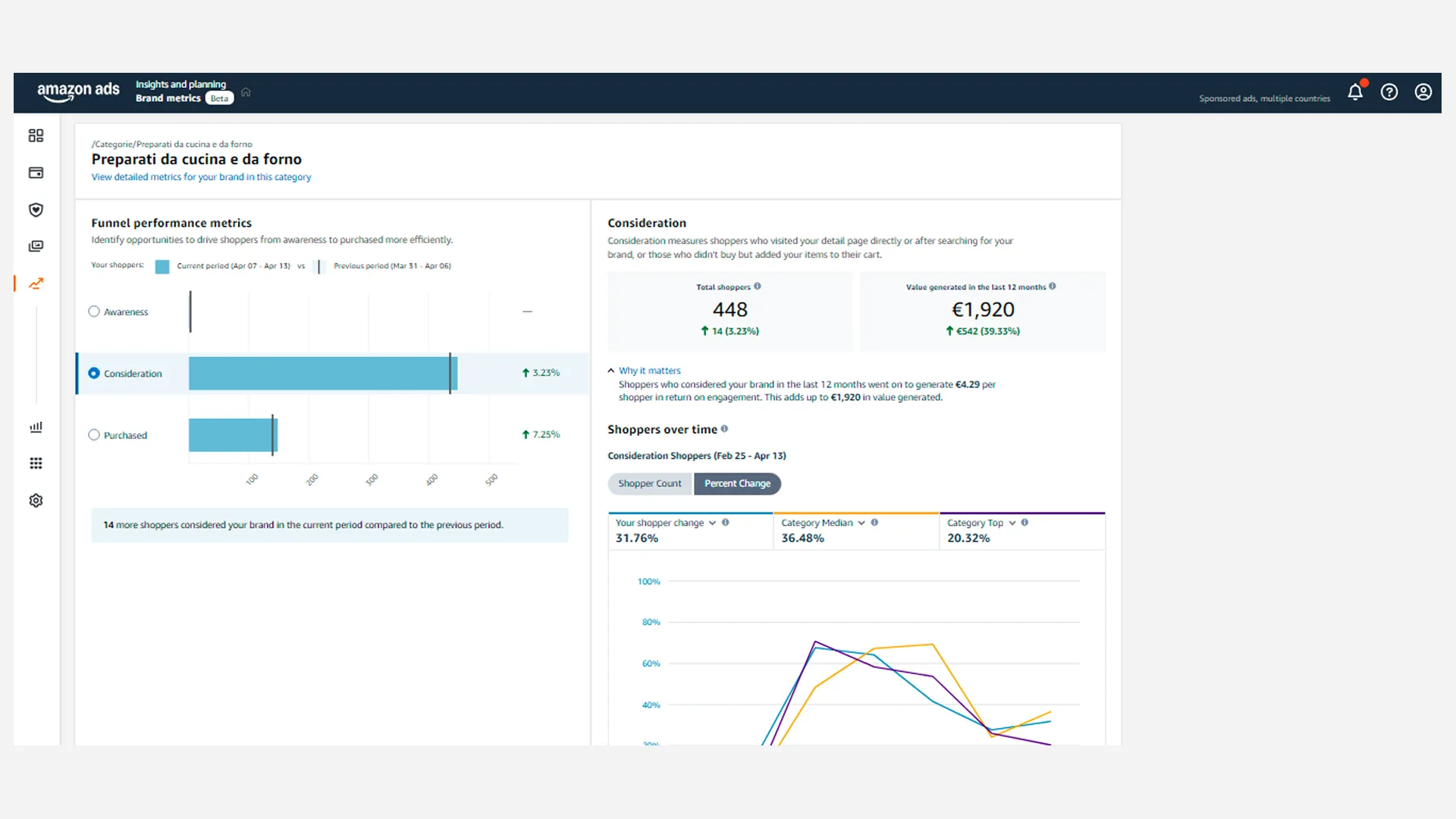
Task: Click the home icon beside Brand metrics
Action: (246, 93)
